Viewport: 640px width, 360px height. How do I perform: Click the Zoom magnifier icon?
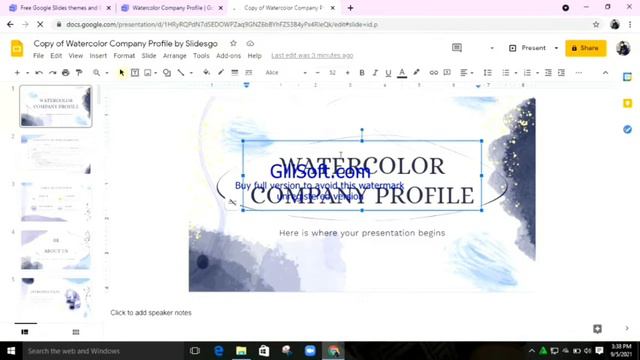pos(96,73)
